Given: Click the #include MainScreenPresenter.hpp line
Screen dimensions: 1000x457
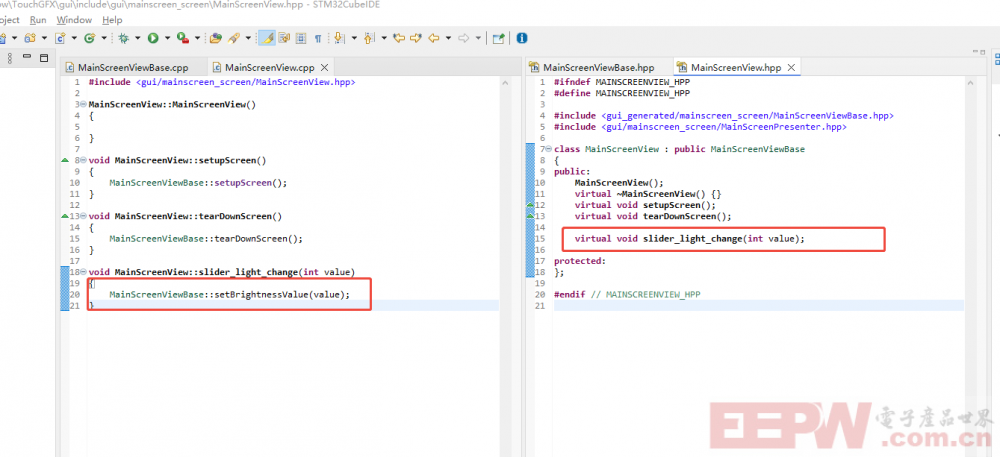Looking at the screenshot, I should pos(700,127).
